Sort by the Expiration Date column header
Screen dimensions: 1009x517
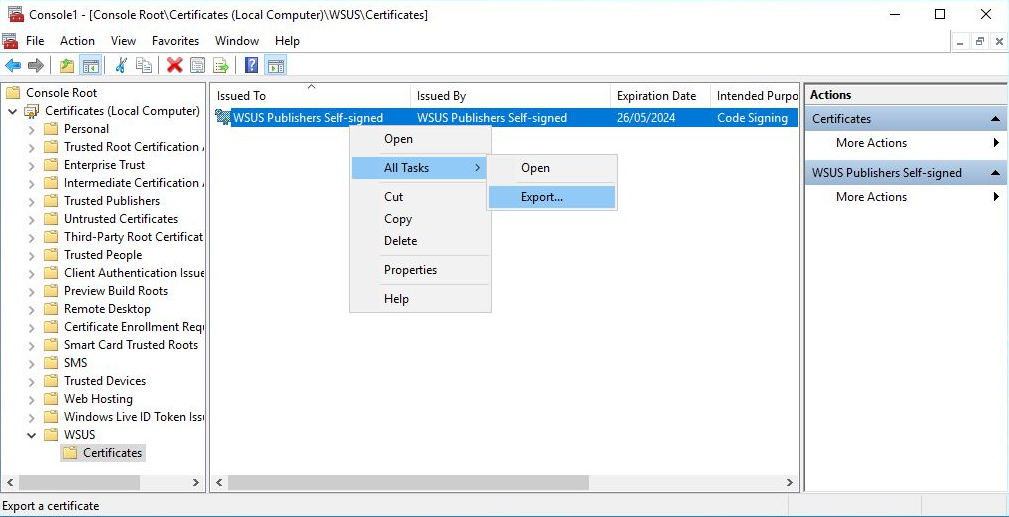(x=660, y=96)
